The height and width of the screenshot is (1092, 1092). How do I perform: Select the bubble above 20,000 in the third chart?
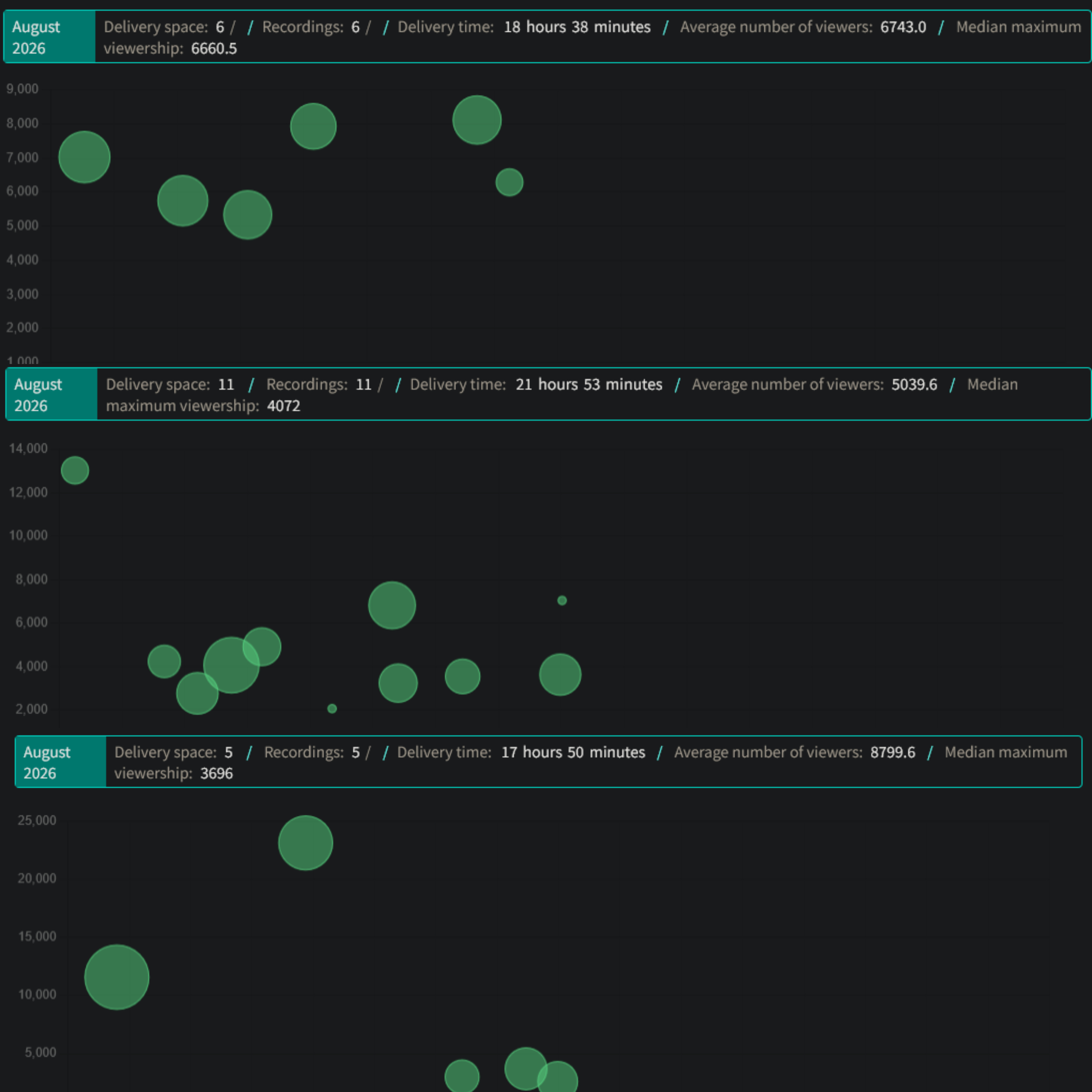[306, 843]
